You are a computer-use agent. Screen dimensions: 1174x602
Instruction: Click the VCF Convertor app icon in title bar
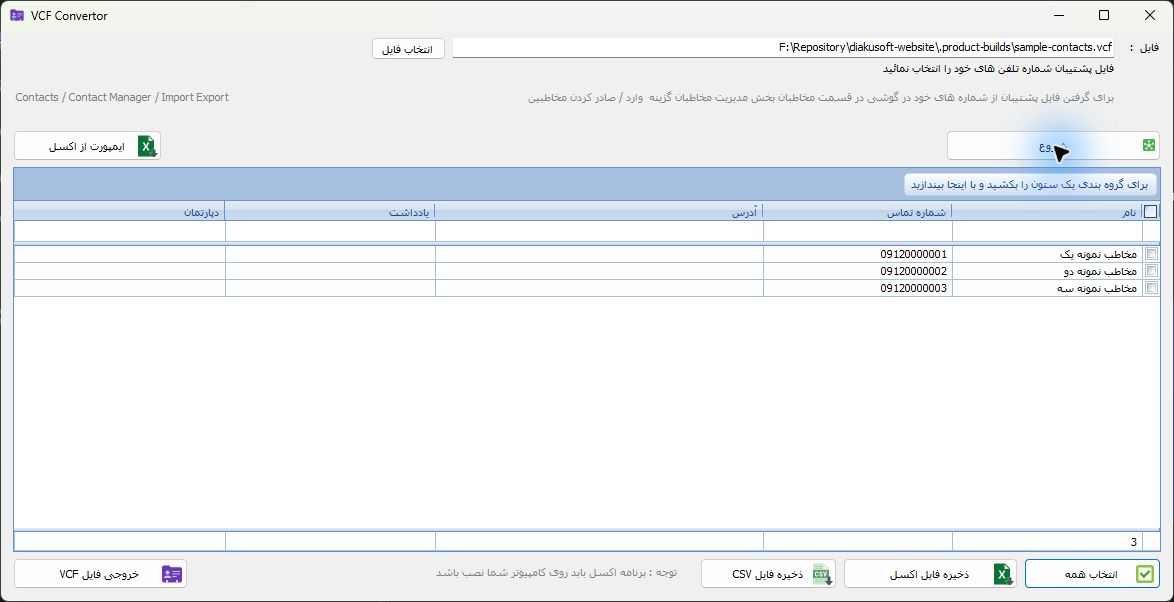coord(17,15)
